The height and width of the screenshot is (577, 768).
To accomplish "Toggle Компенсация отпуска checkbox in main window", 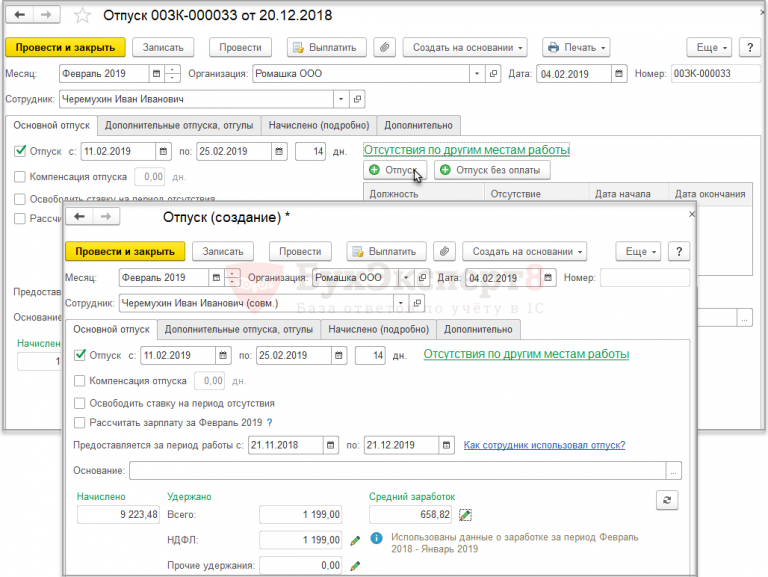I will tap(20, 176).
